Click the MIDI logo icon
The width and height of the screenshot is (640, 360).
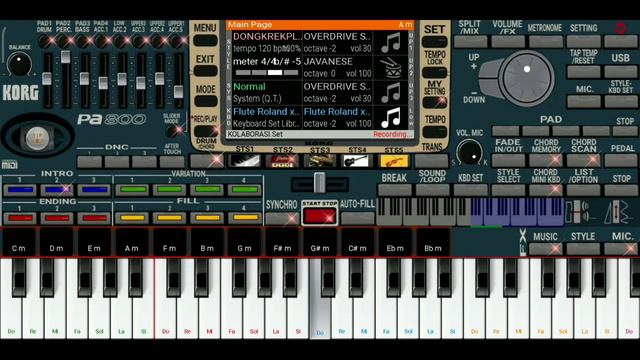click(x=9, y=164)
